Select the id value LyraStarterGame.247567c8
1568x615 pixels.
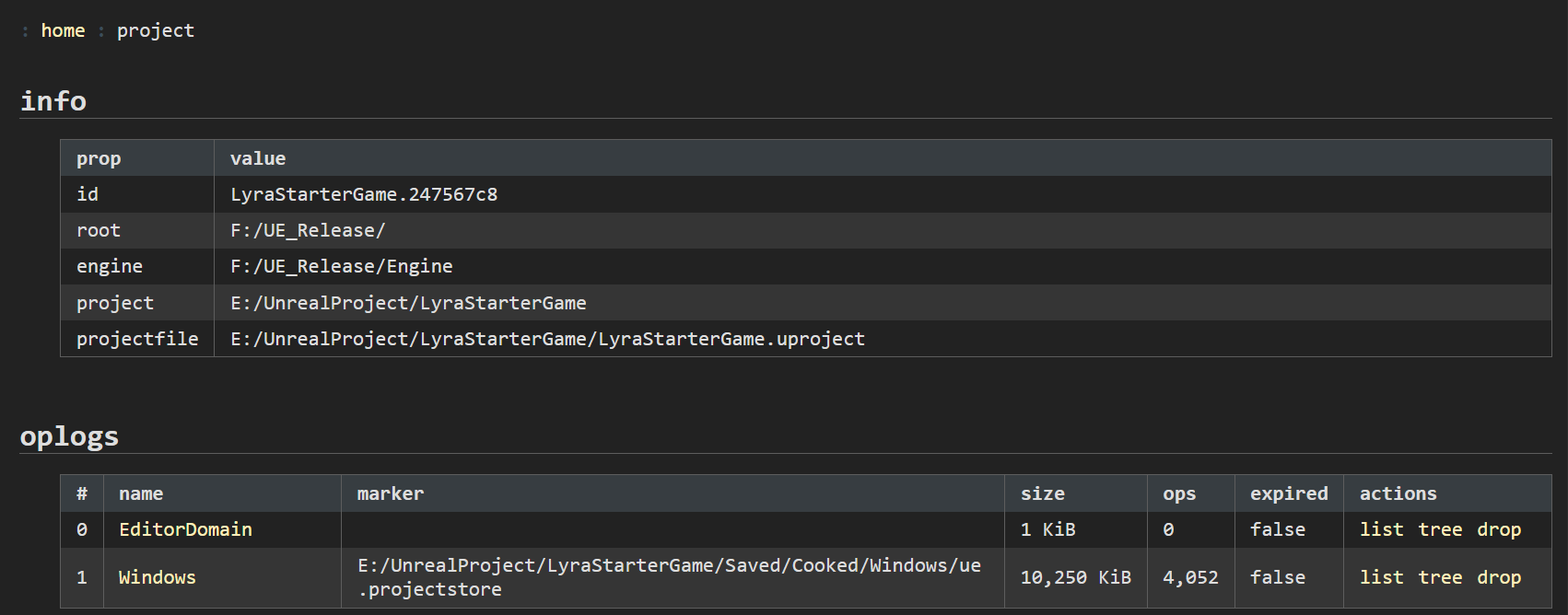tap(364, 194)
